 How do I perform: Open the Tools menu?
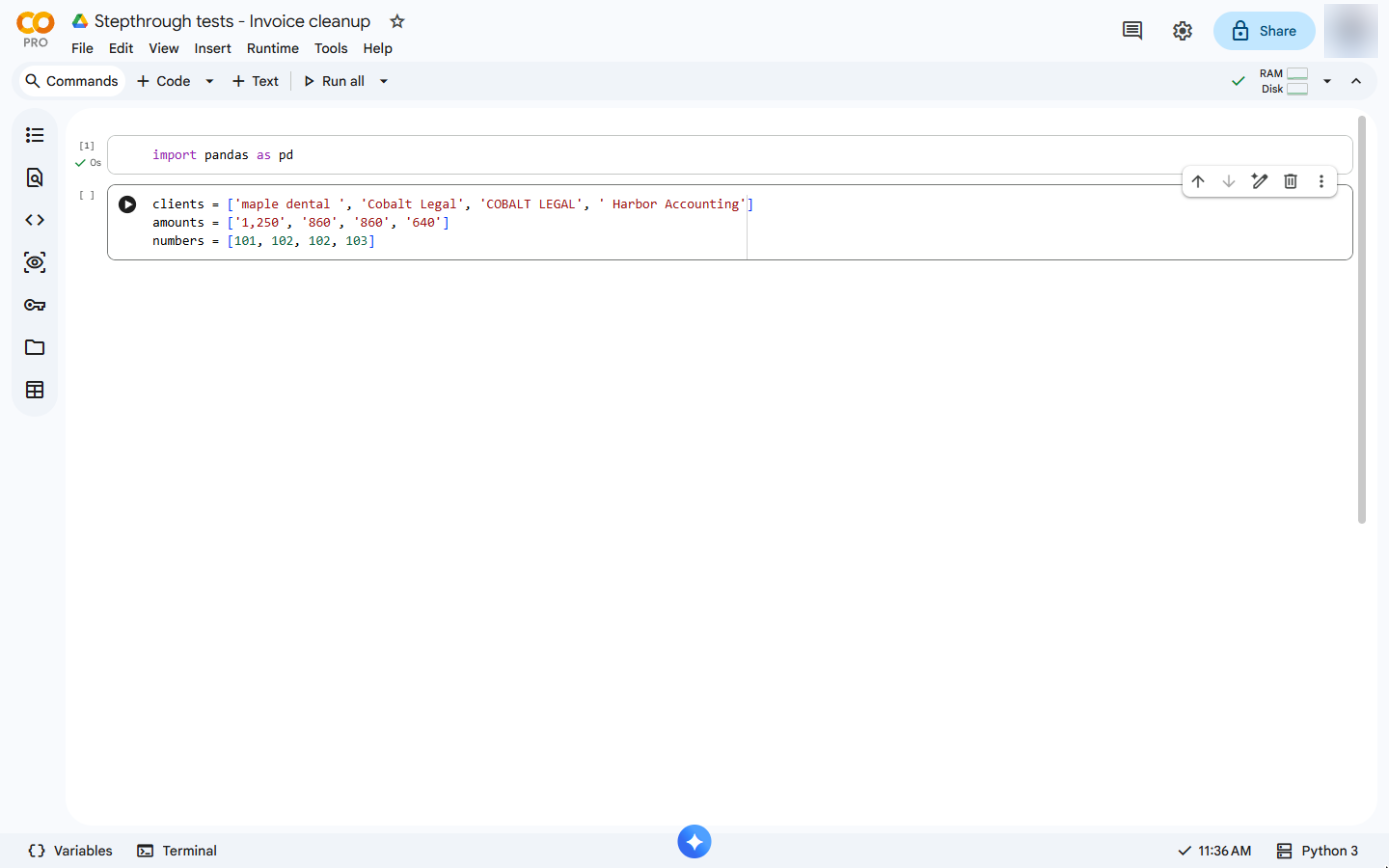[x=331, y=48]
